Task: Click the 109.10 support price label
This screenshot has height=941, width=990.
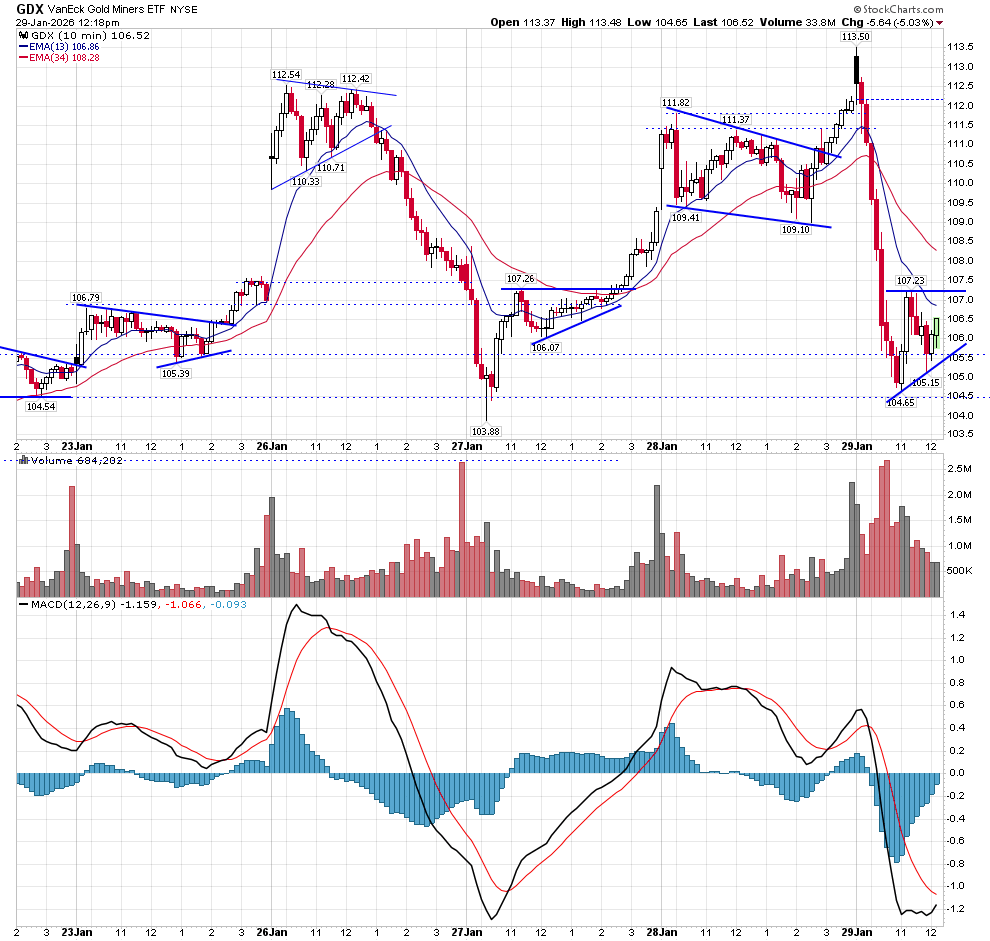Action: click(795, 229)
